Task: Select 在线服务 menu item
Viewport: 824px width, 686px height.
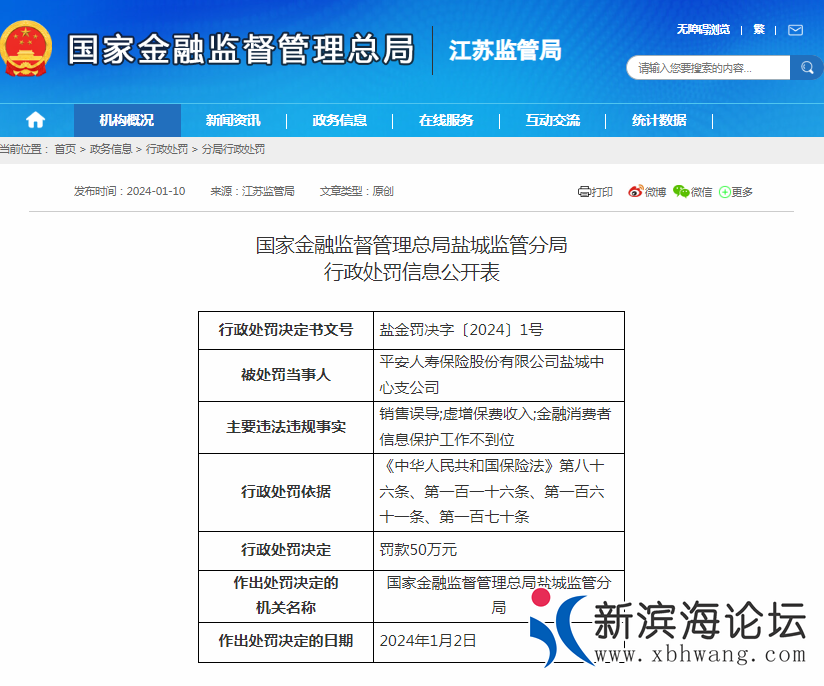Action: click(446, 120)
